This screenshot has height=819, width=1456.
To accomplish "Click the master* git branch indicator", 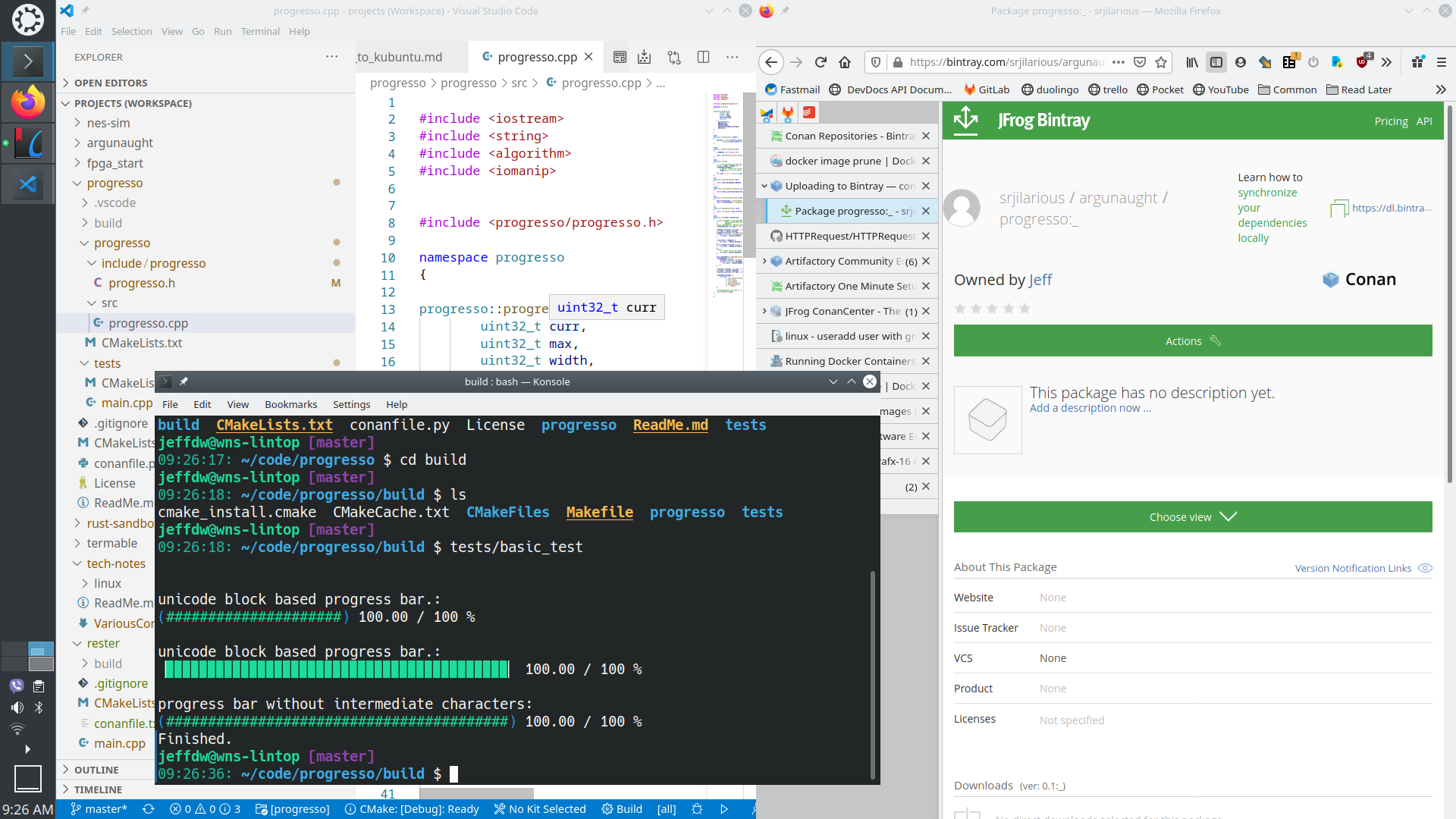I will coord(99,809).
